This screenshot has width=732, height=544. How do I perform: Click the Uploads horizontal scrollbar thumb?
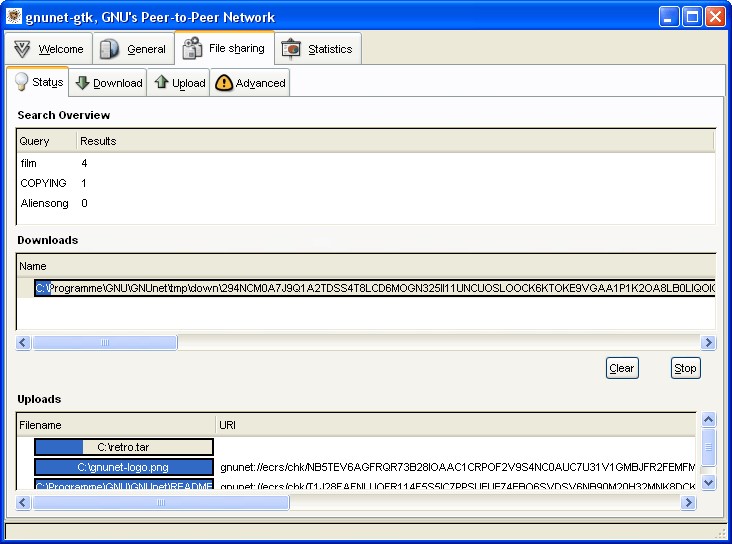coord(161,502)
